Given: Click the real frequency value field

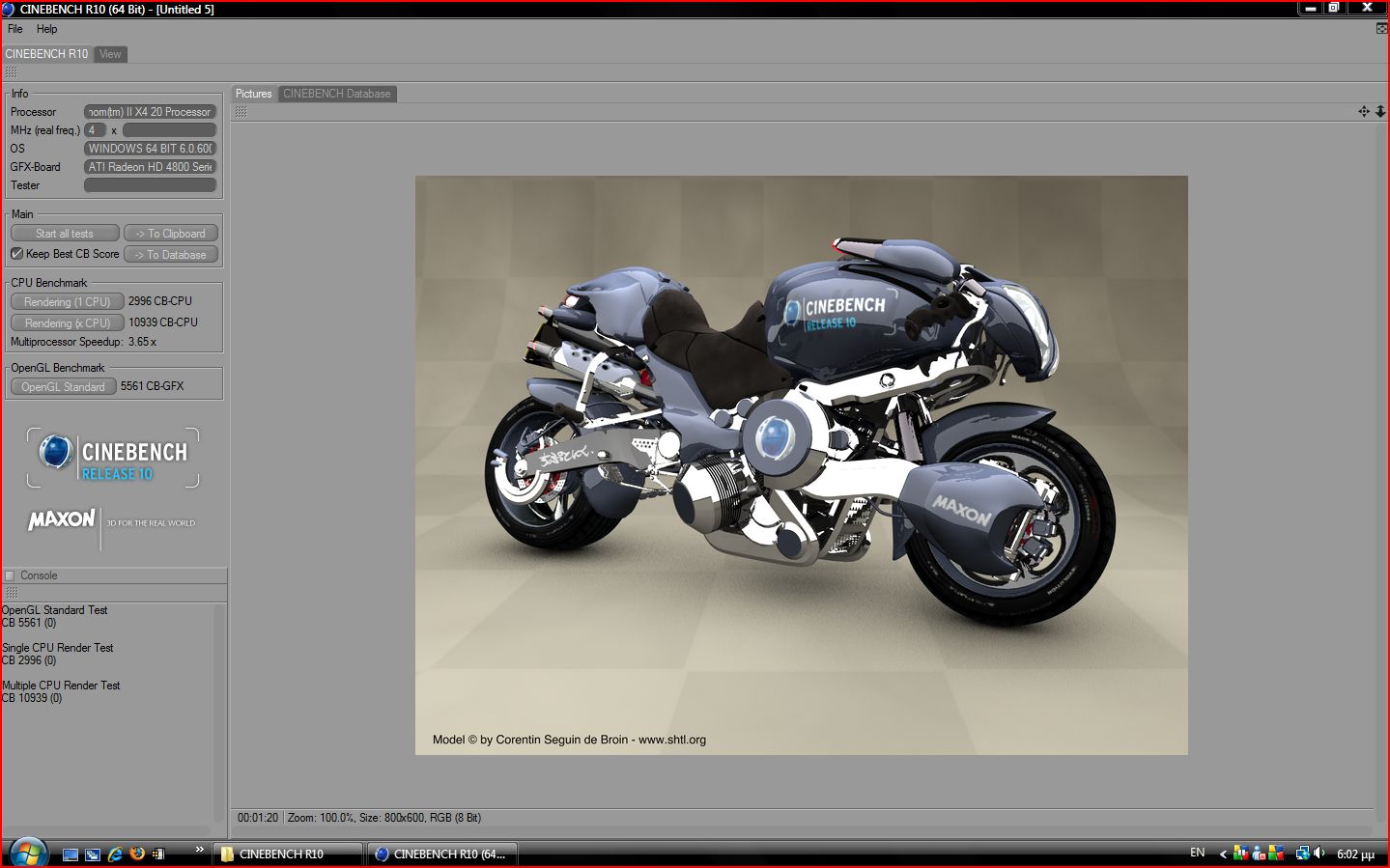Looking at the screenshot, I should pos(169,130).
